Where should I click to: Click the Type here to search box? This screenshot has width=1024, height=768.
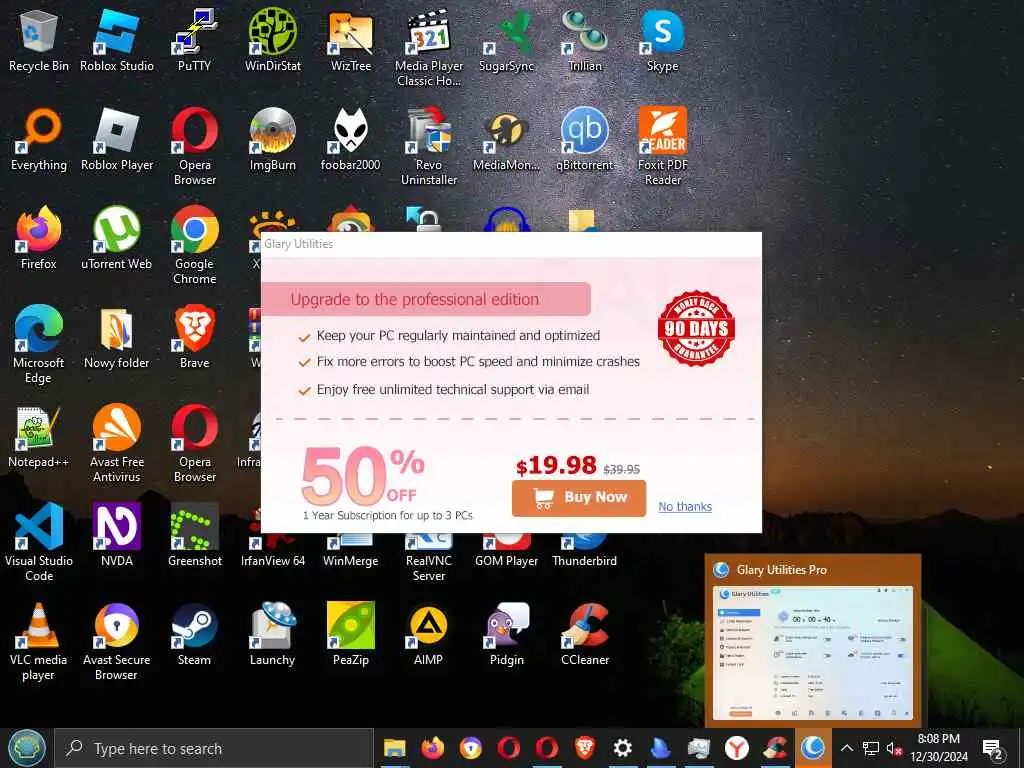tap(214, 748)
